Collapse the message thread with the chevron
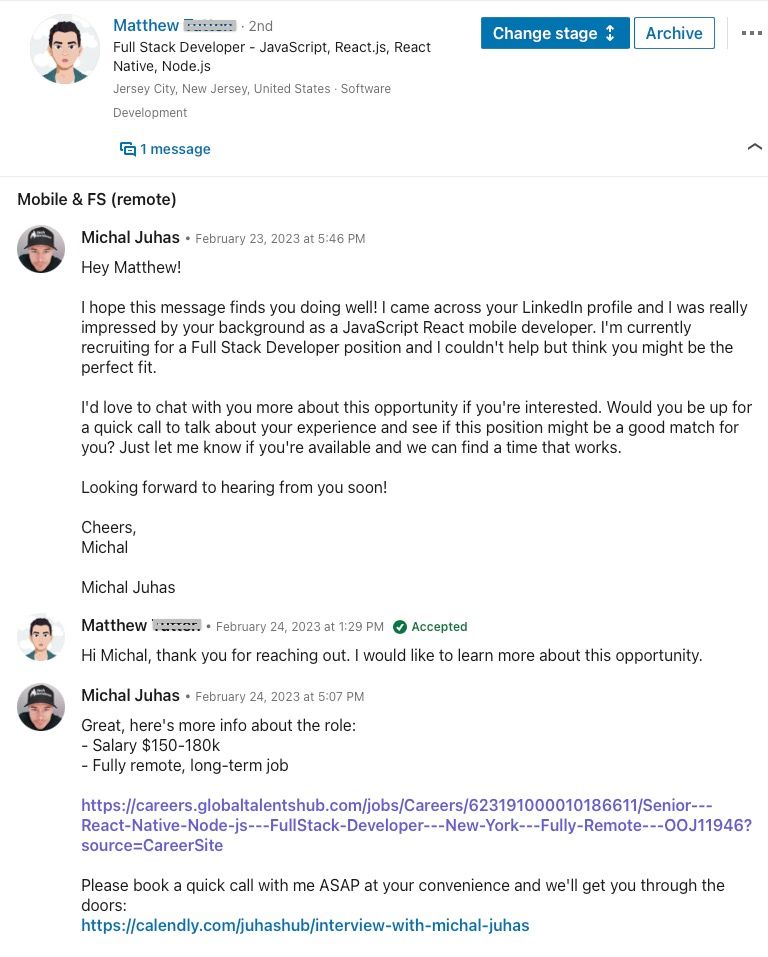The width and height of the screenshot is (768, 957). point(755,146)
